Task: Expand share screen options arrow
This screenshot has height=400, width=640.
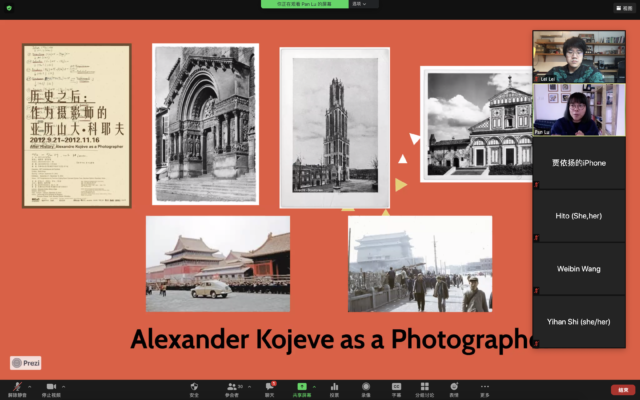Action: click(314, 387)
